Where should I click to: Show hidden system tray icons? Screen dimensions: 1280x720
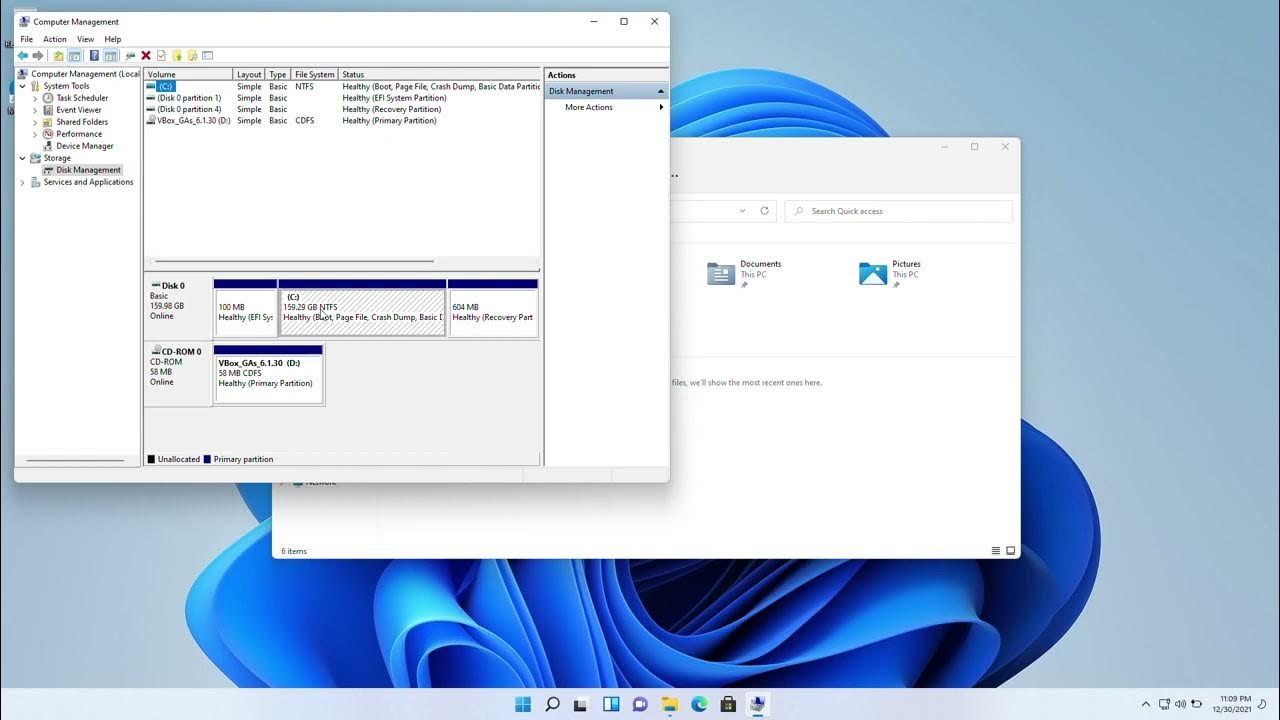click(x=1146, y=704)
